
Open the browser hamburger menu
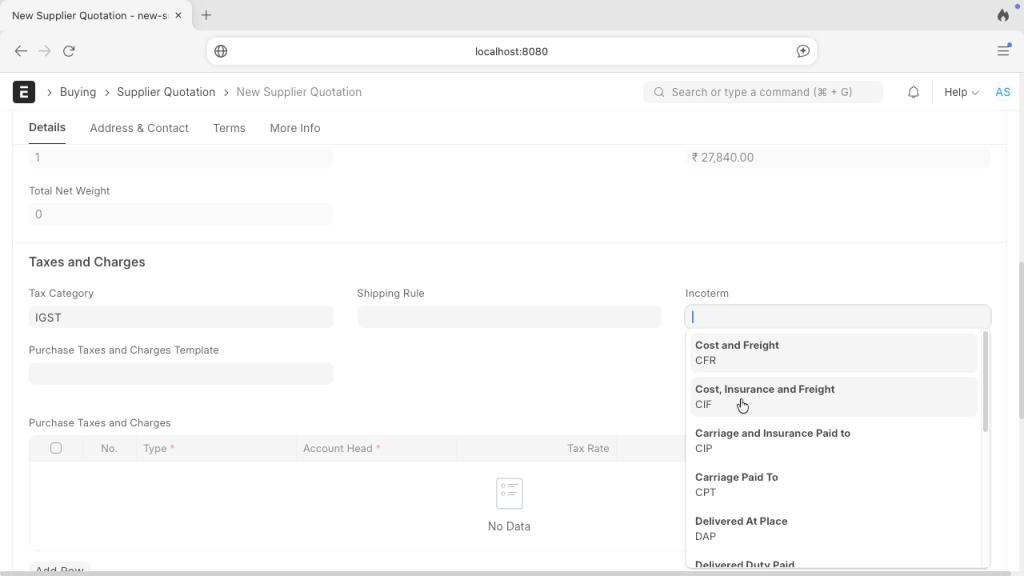(1003, 51)
